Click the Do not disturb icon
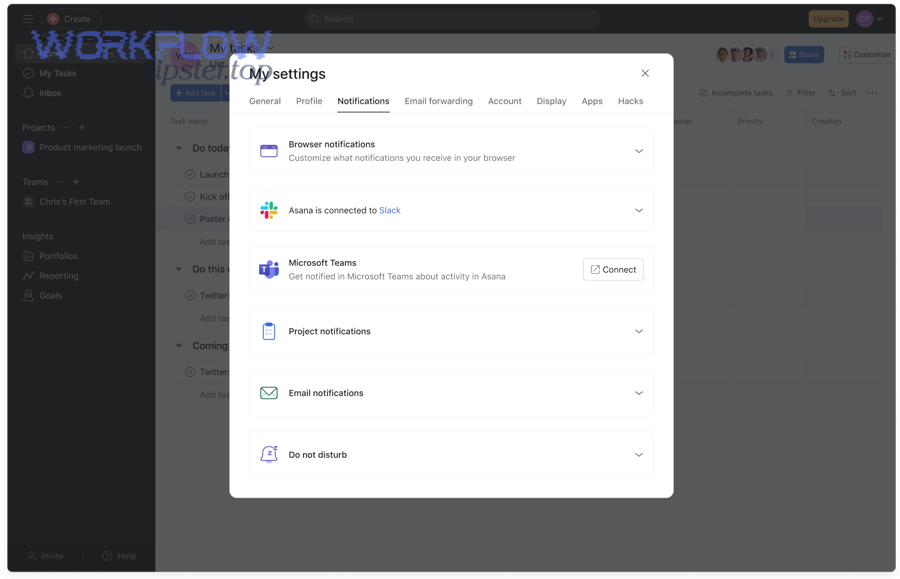Image resolution: width=900 pixels, height=579 pixels. click(x=268, y=454)
